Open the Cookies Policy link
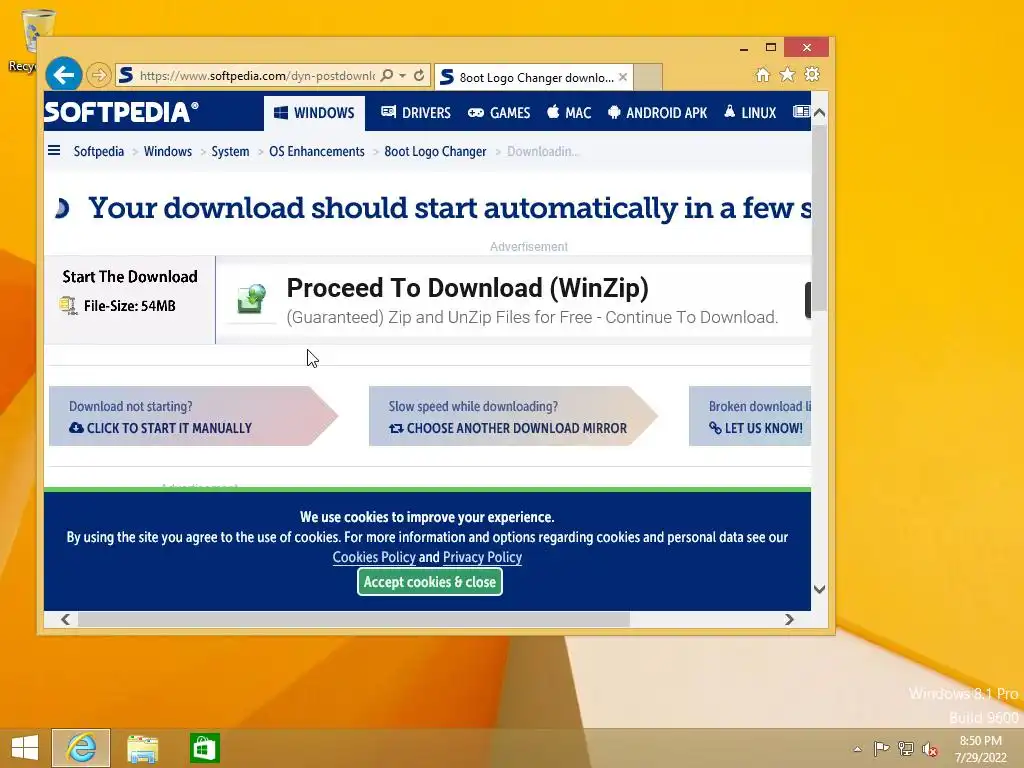This screenshot has height=768, width=1024. [374, 557]
